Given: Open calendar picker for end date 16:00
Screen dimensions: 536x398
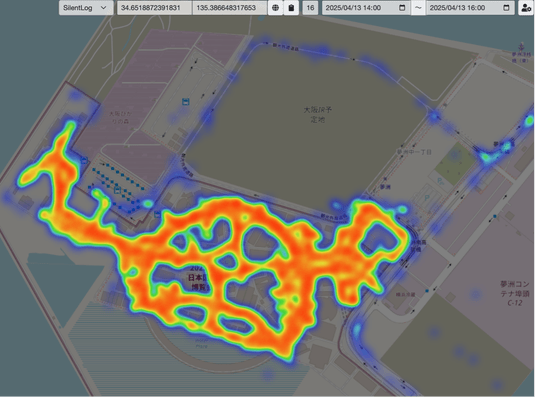Looking at the screenshot, I should click(506, 8).
